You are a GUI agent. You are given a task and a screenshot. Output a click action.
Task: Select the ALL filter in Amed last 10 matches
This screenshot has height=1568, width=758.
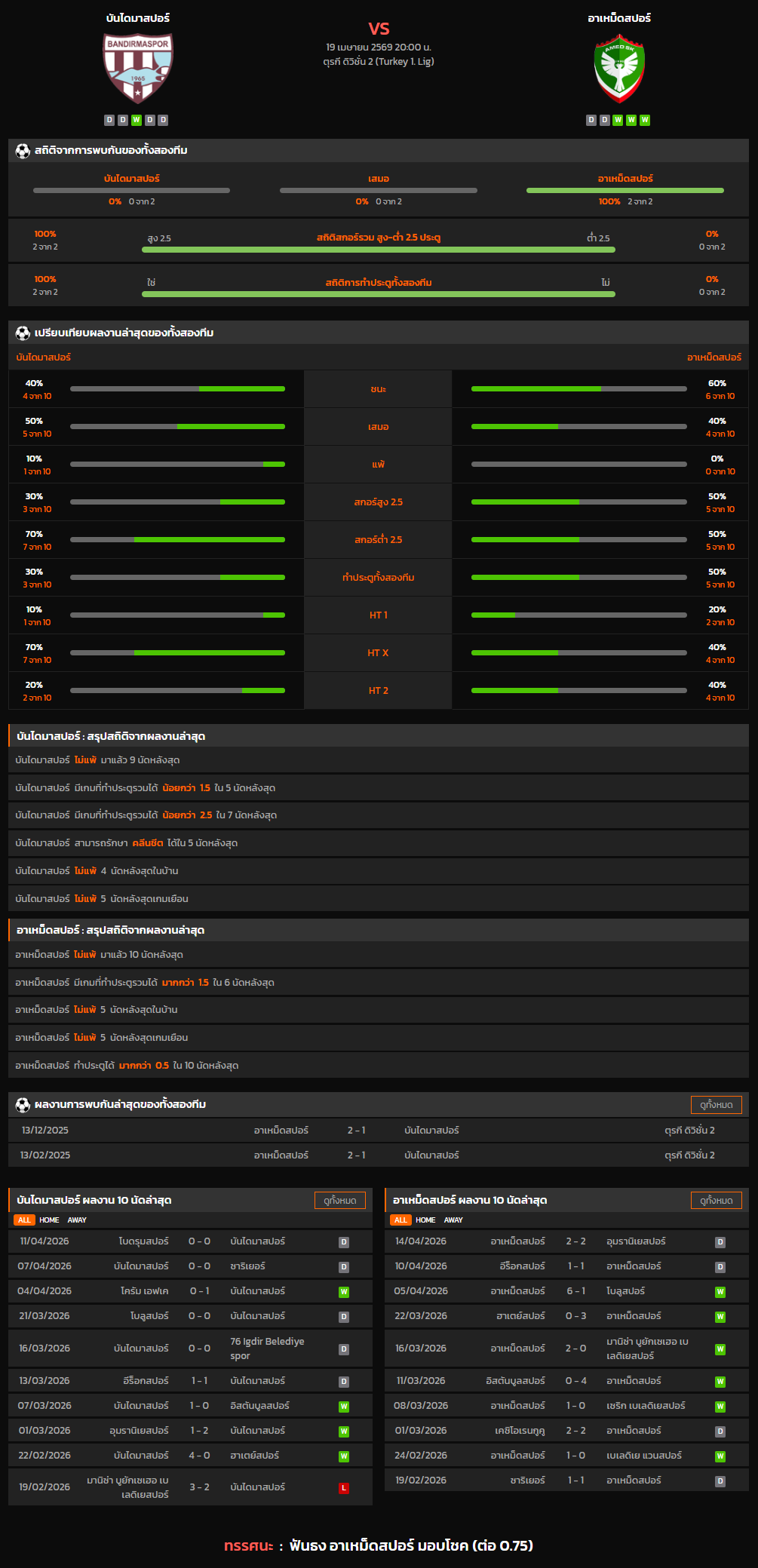[400, 1220]
